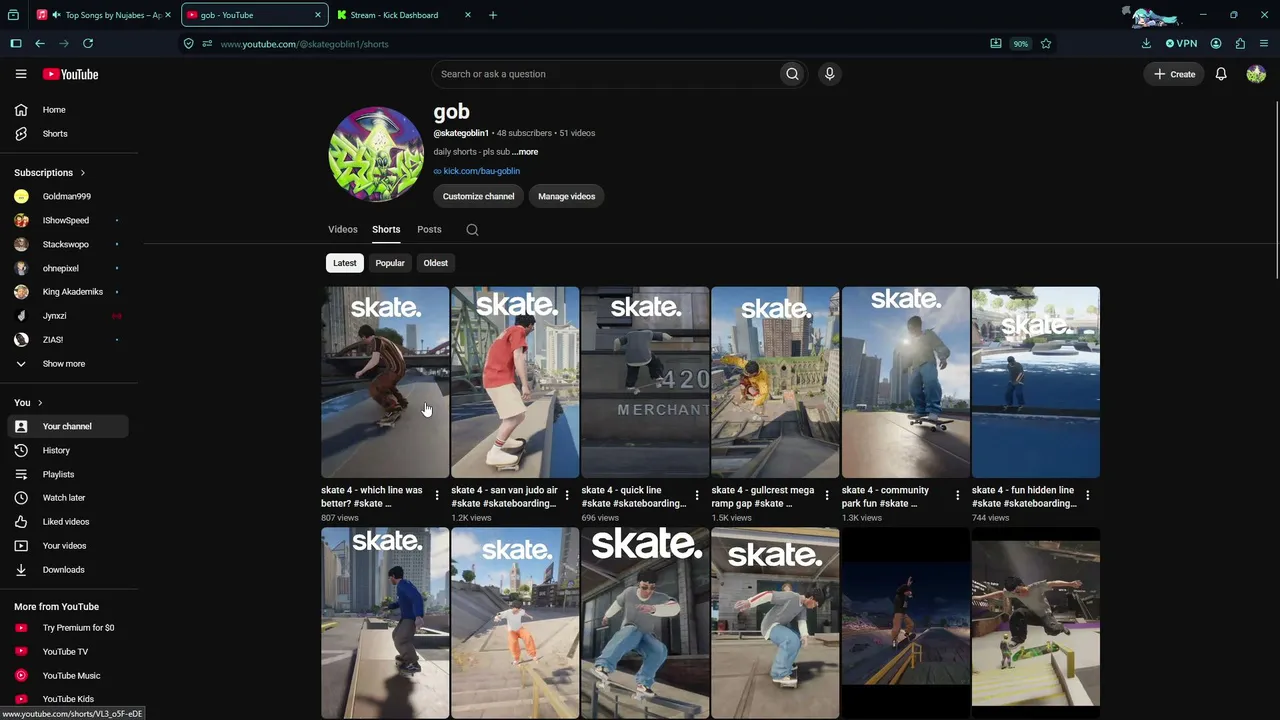Switch to the channel Videos tab
This screenshot has height=720, width=1280.
[342, 230]
